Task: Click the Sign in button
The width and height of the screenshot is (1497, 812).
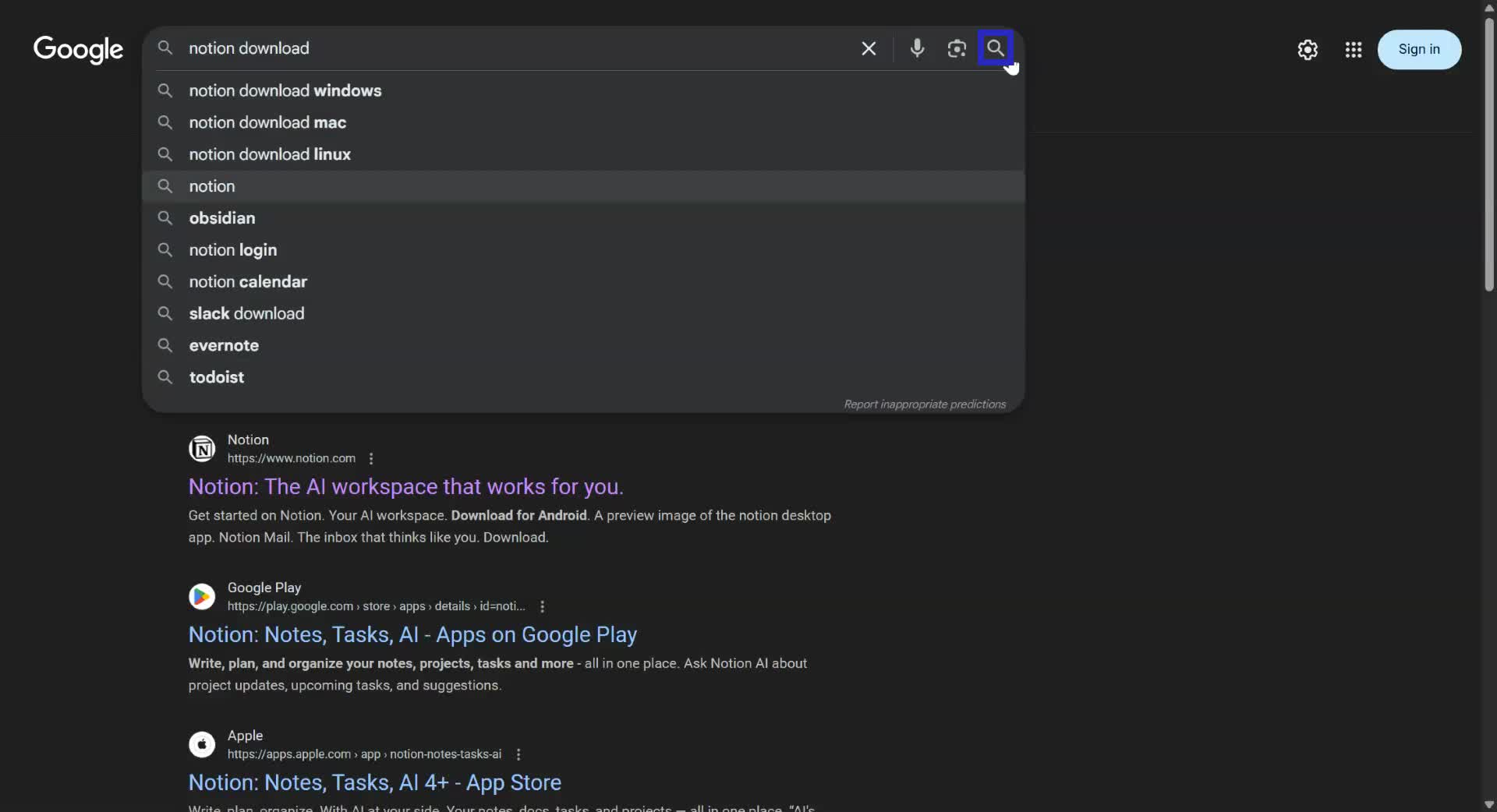Action: click(1419, 49)
